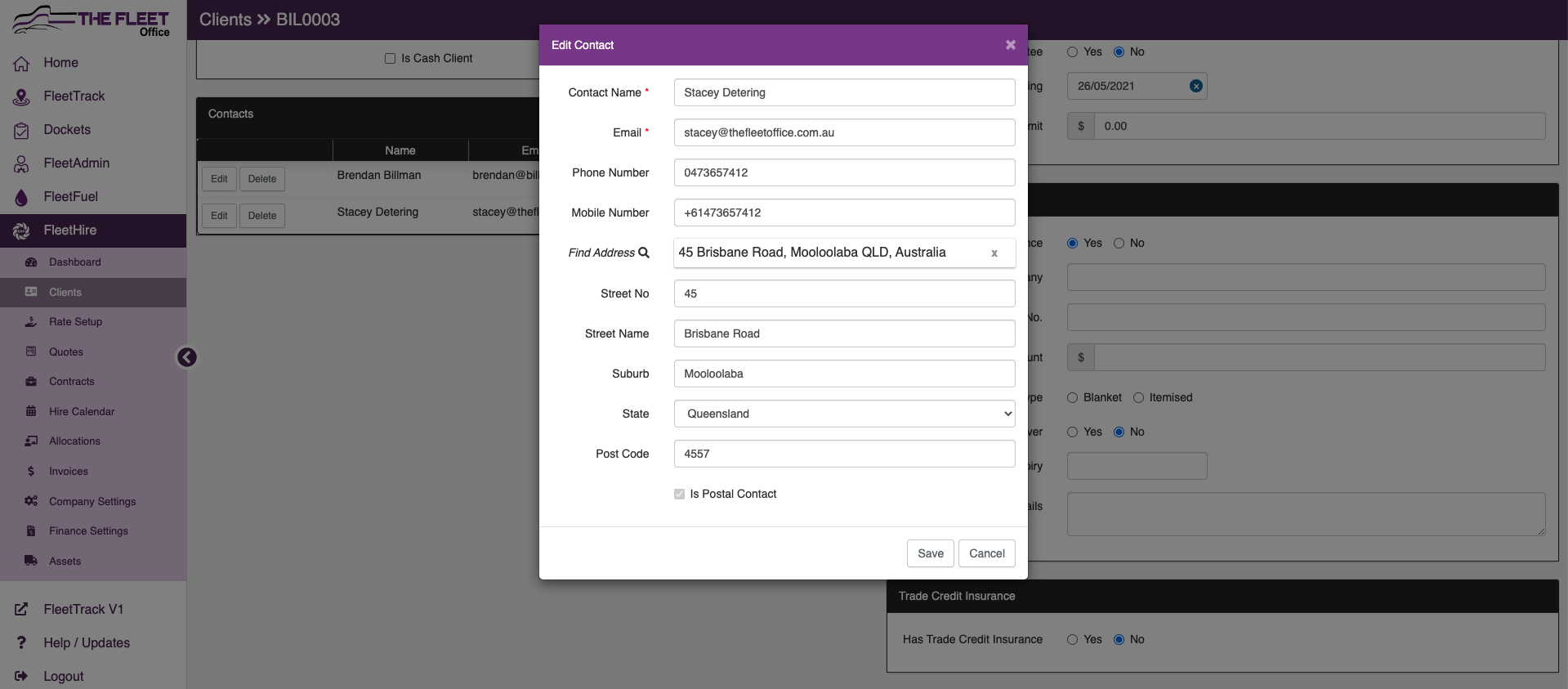Collapse sidebar with the left chevron button
The width and height of the screenshot is (1568, 689).
(187, 357)
